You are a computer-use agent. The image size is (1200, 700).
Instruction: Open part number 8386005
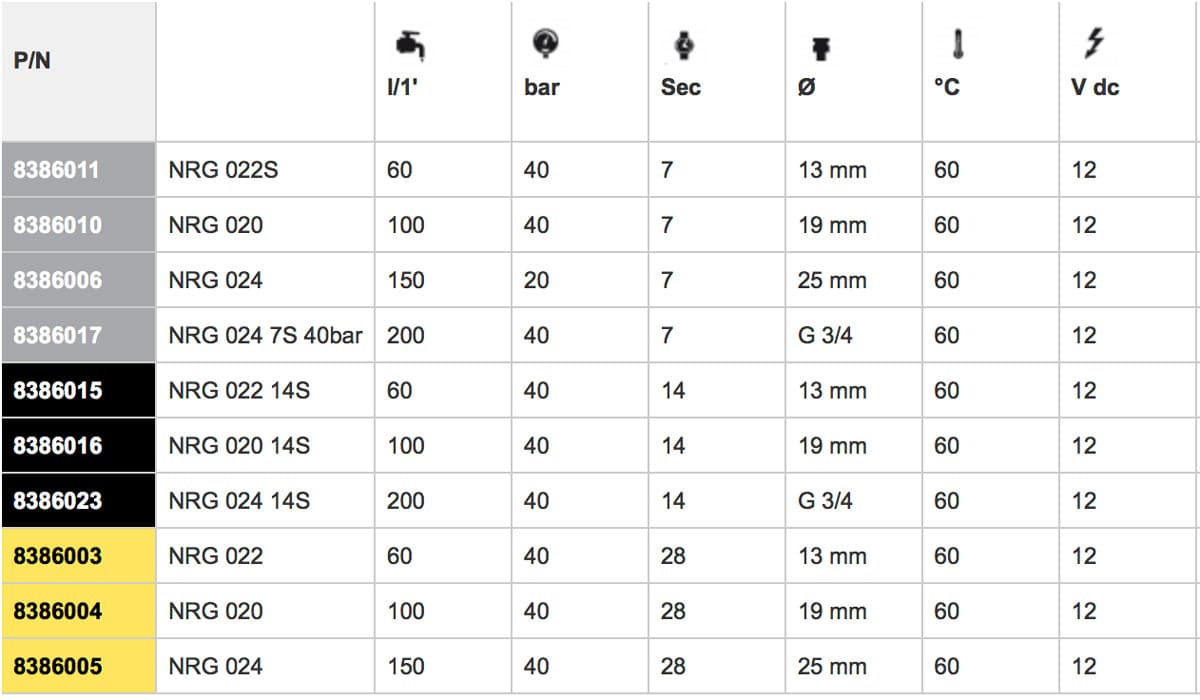pyautogui.click(x=57, y=666)
